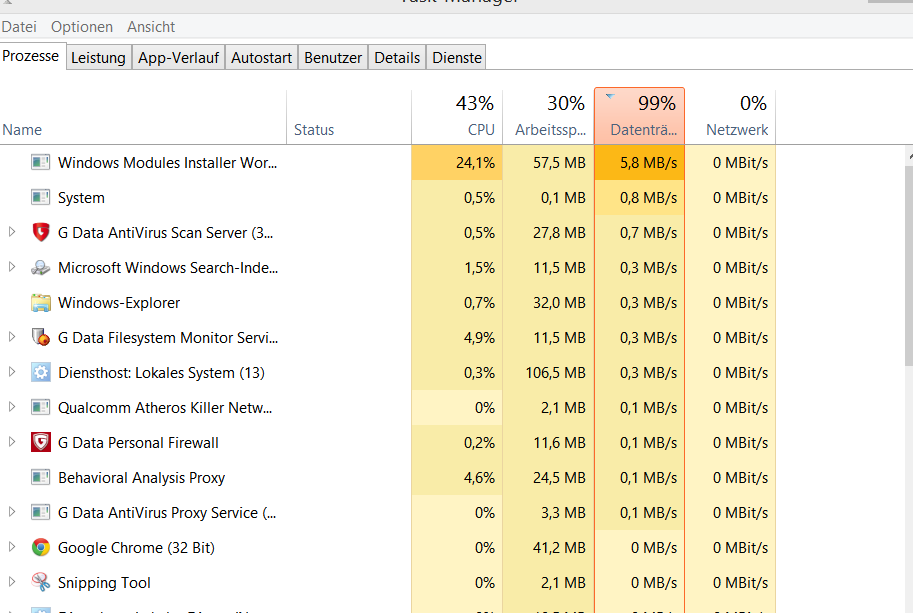Expand the G Data Filesystem Monitor Service group
This screenshot has height=613, width=913.
tap(12, 336)
